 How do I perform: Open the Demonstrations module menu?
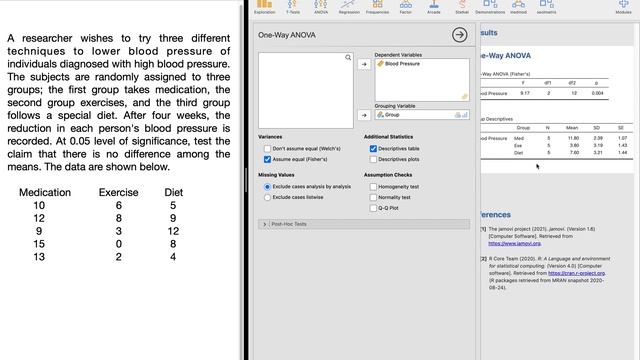pyautogui.click(x=490, y=7)
